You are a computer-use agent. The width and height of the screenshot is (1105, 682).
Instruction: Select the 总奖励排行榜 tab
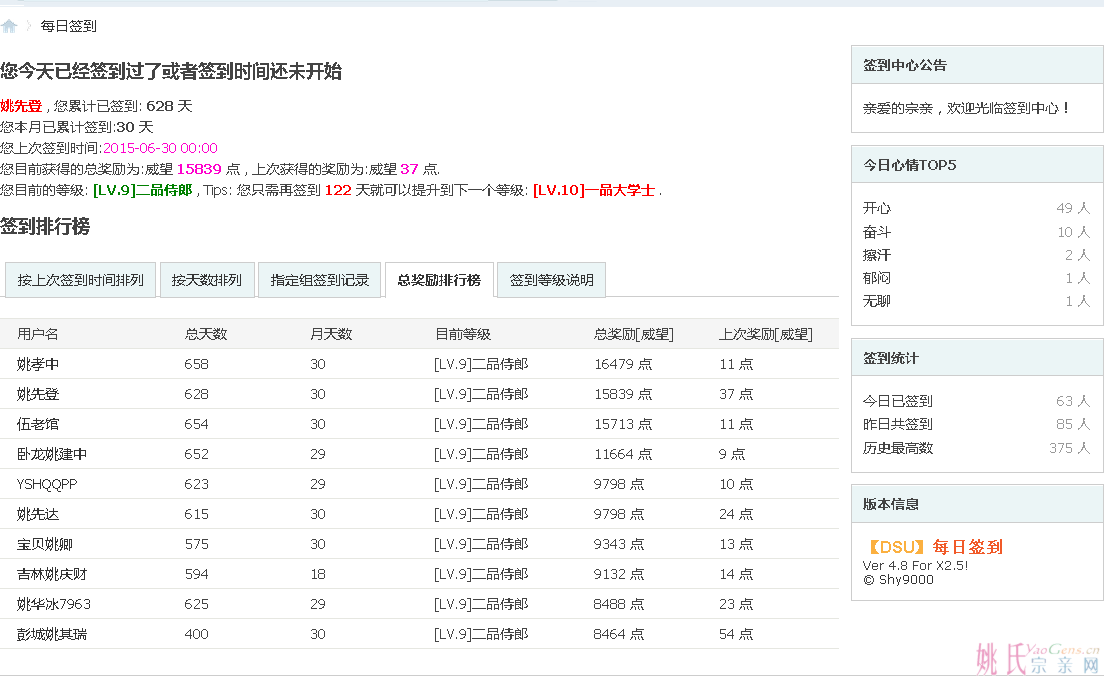(439, 280)
